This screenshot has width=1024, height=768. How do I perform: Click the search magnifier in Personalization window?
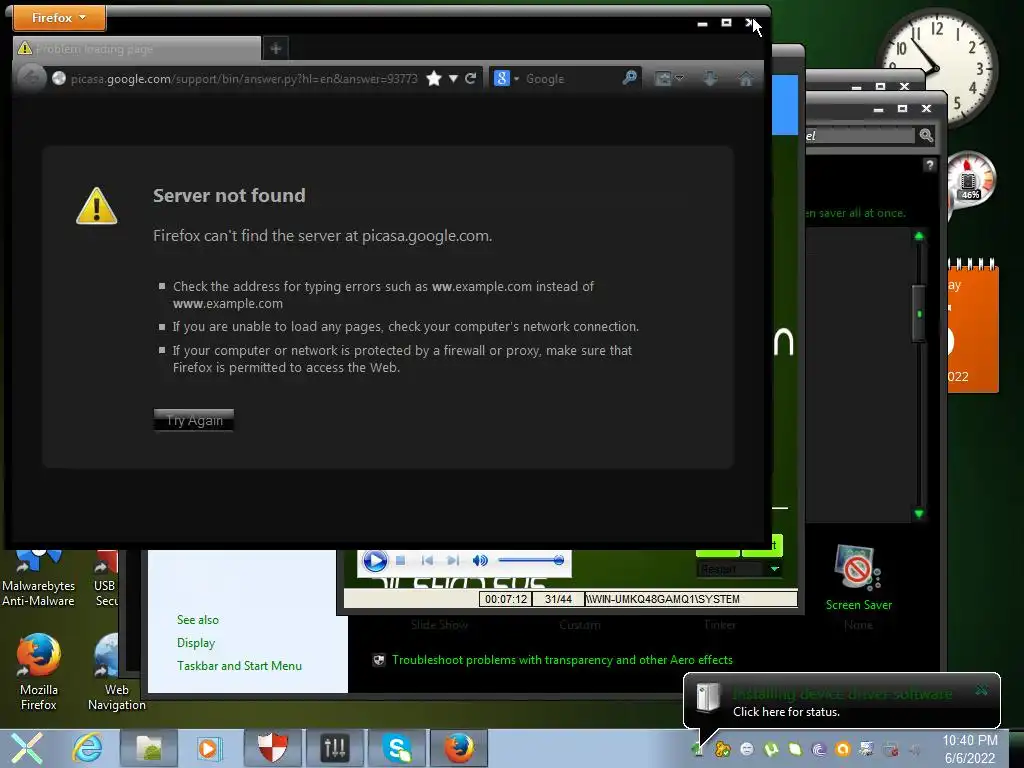(x=926, y=135)
